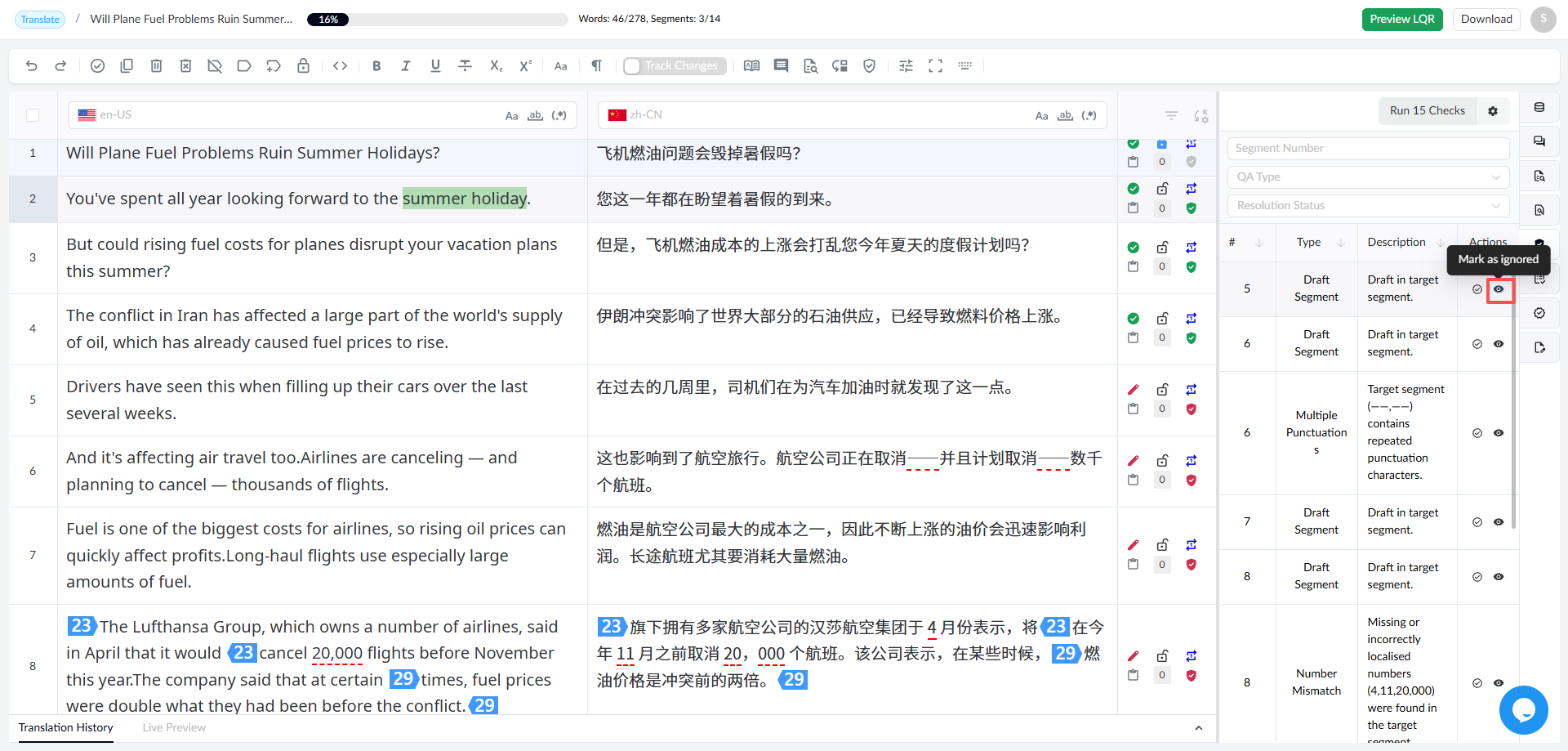This screenshot has height=751, width=1568.
Task: Switch to the Live Preview tab
Action: click(174, 728)
